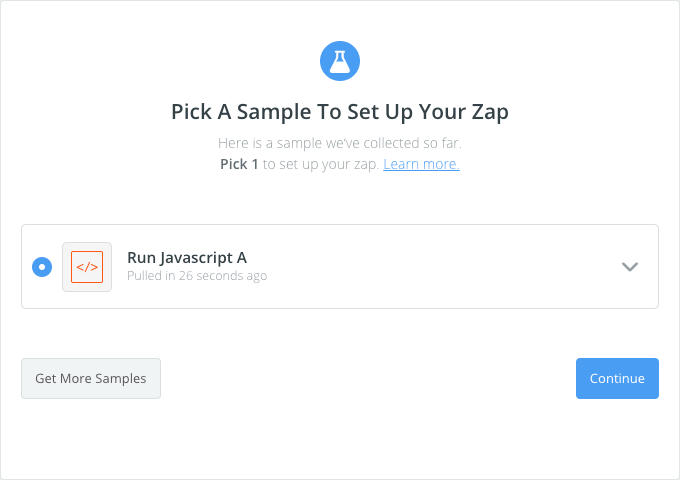Select the Run Javascript A radio button
680x480 pixels.
coord(42,267)
